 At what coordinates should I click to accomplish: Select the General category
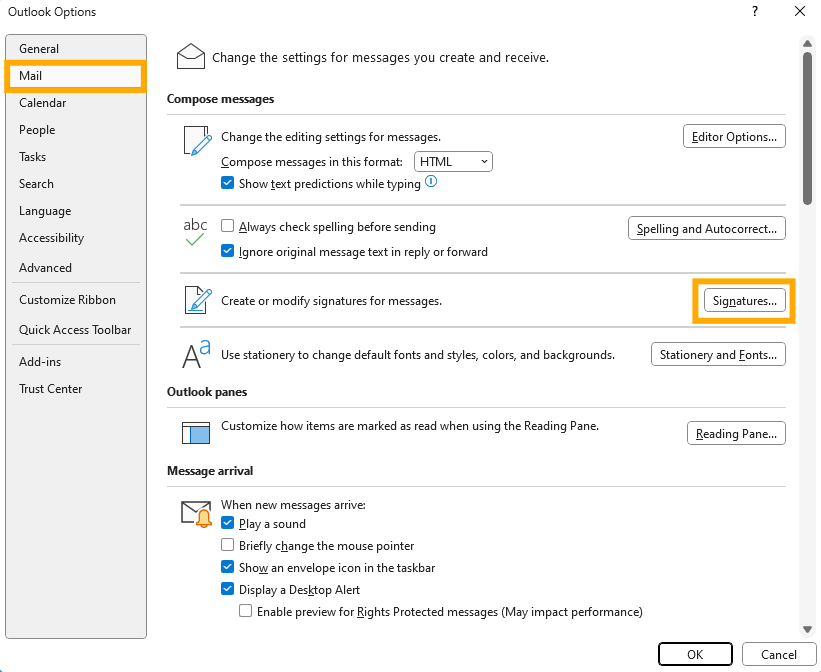click(x=75, y=49)
